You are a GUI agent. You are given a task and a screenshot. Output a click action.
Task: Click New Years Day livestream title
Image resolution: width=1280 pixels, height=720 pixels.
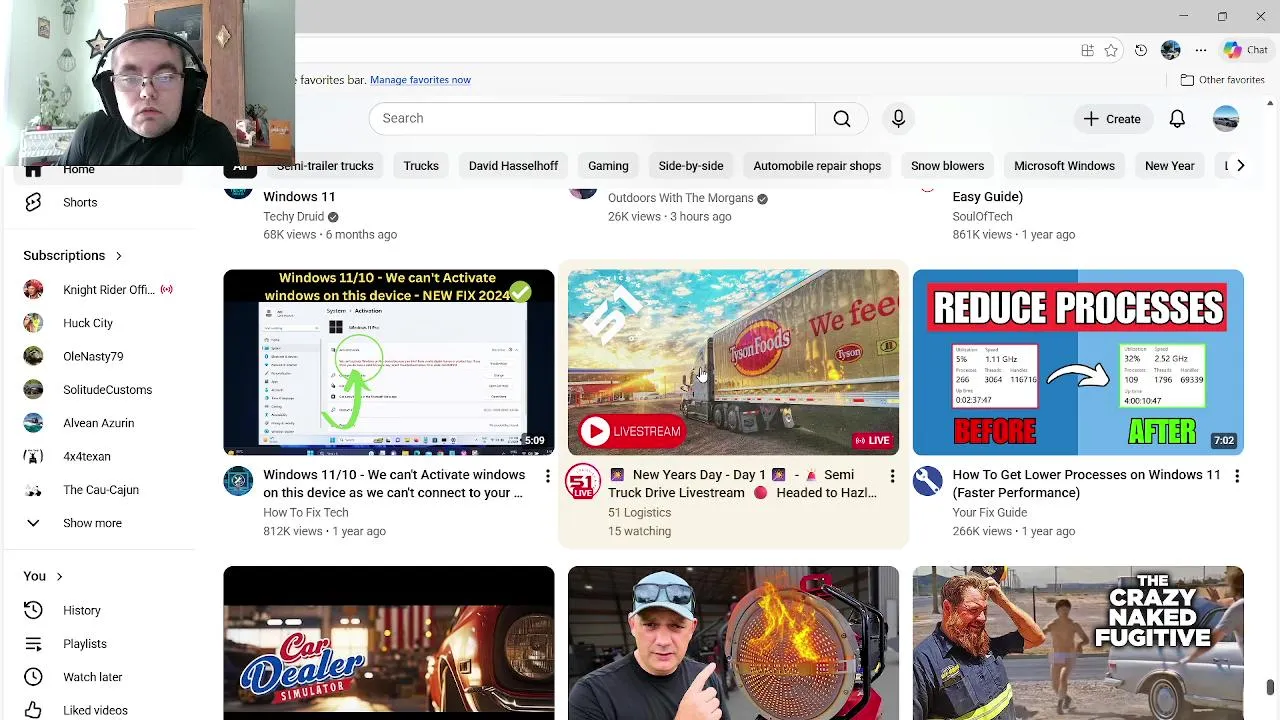742,484
